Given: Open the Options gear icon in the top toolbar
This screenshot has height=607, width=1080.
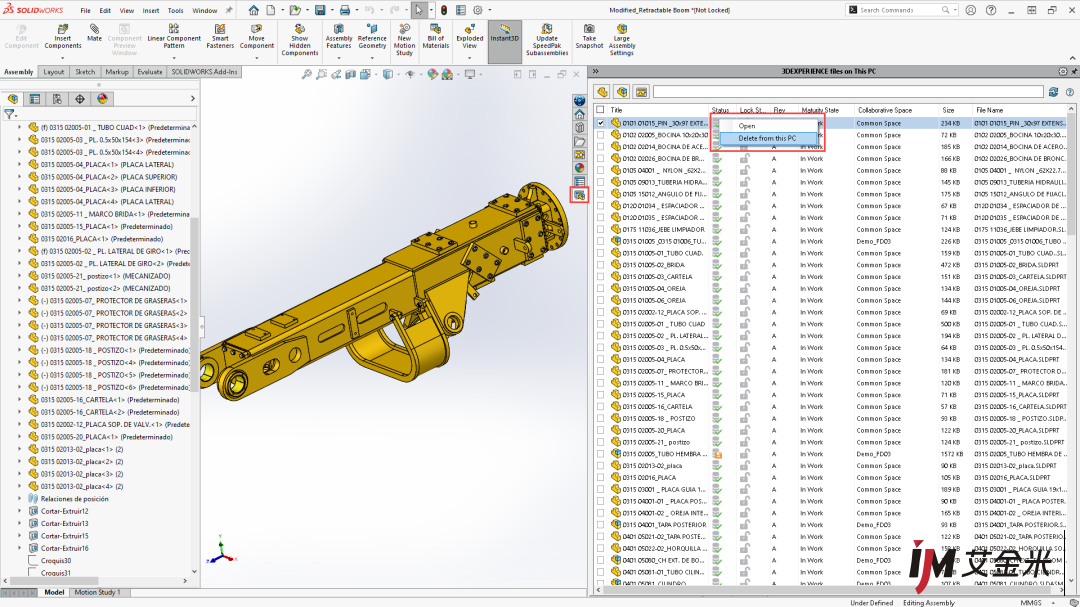Looking at the screenshot, I should coord(477,10).
